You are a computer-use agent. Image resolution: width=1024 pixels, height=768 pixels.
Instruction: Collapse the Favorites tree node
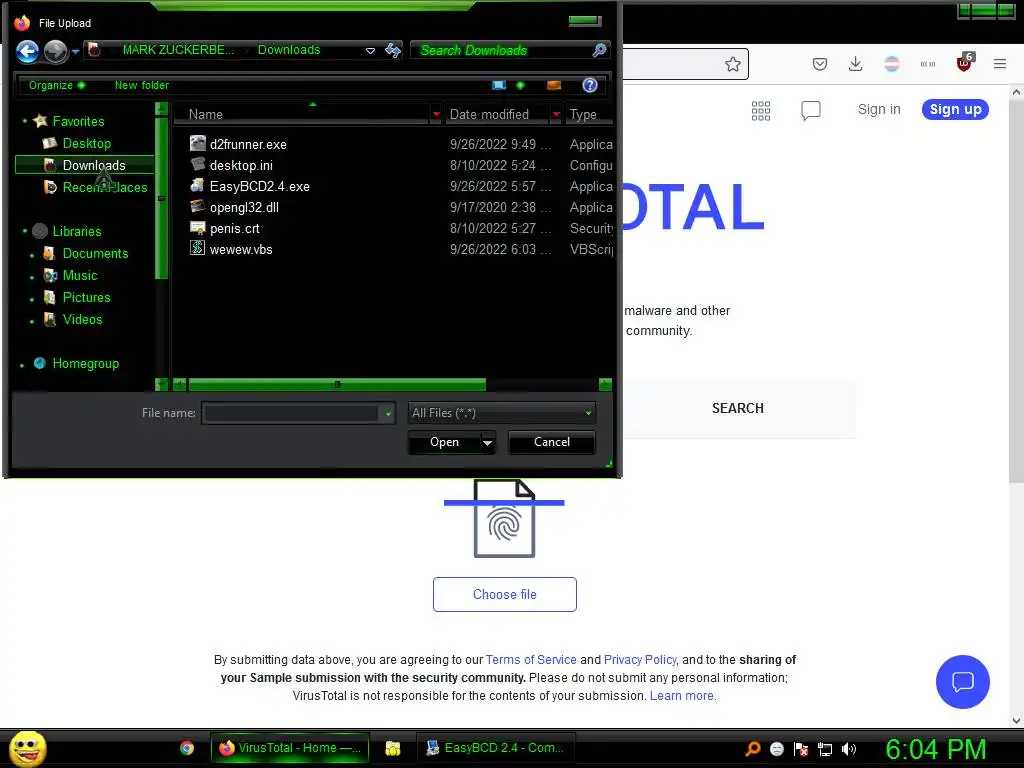[x=25, y=121]
